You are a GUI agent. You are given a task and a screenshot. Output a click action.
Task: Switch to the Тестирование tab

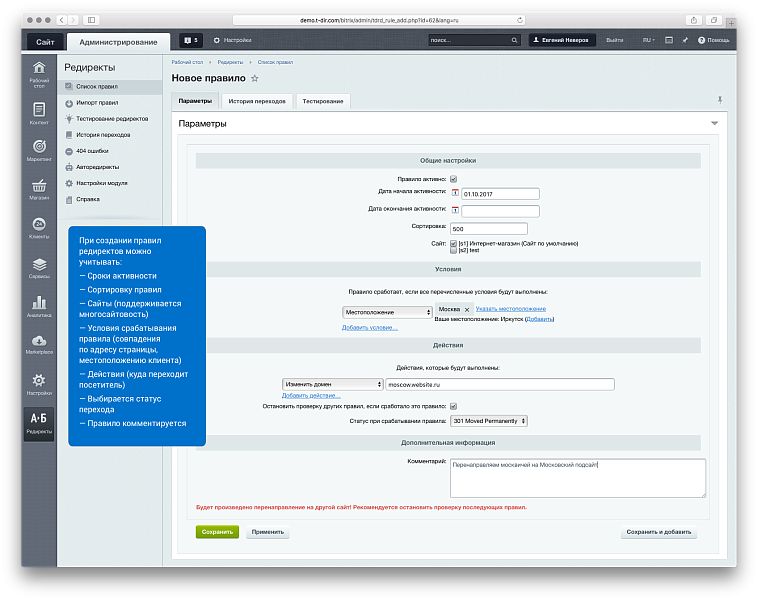[x=323, y=101]
